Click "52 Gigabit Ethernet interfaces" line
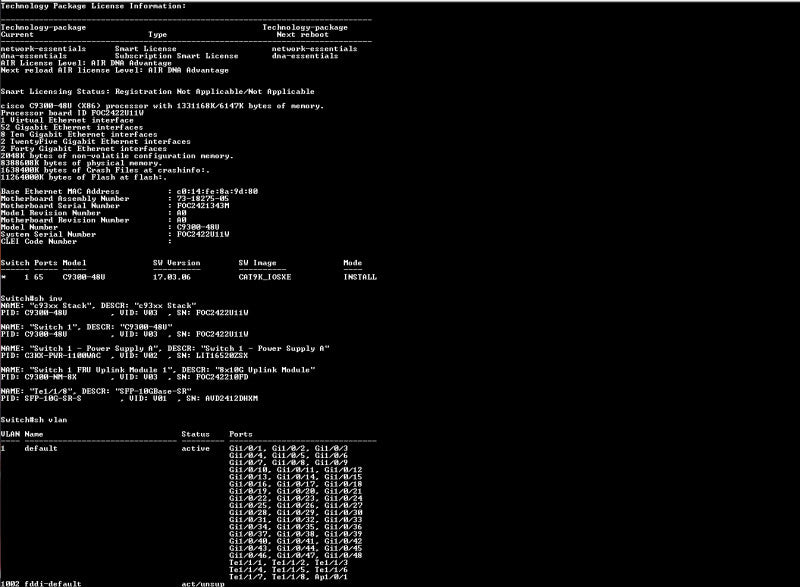Image resolution: width=800 pixels, height=587 pixels. [x=72, y=127]
